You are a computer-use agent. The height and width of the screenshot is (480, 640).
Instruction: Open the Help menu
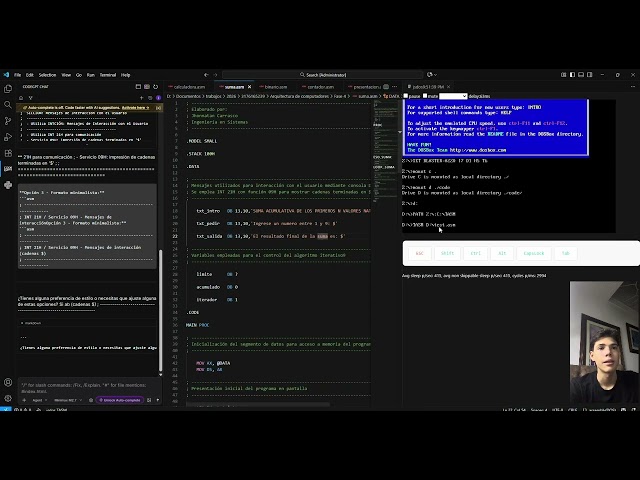point(126,75)
